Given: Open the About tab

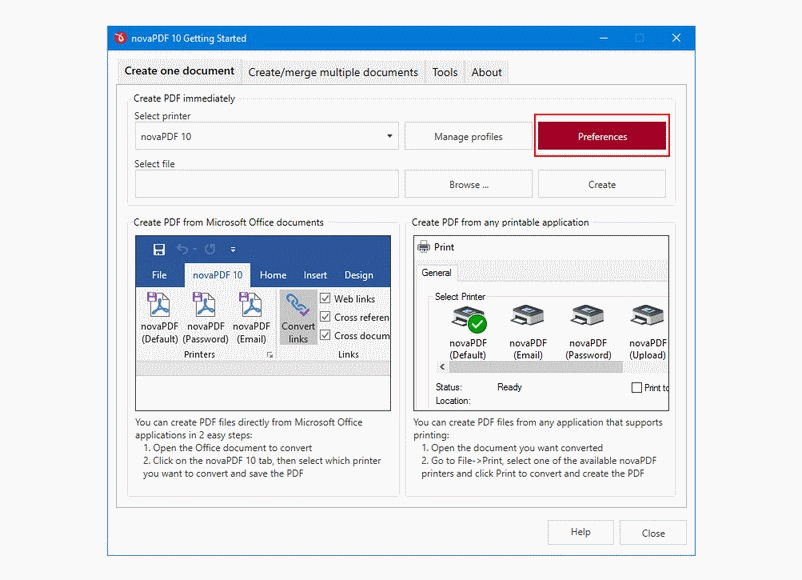Looking at the screenshot, I should coord(486,73).
